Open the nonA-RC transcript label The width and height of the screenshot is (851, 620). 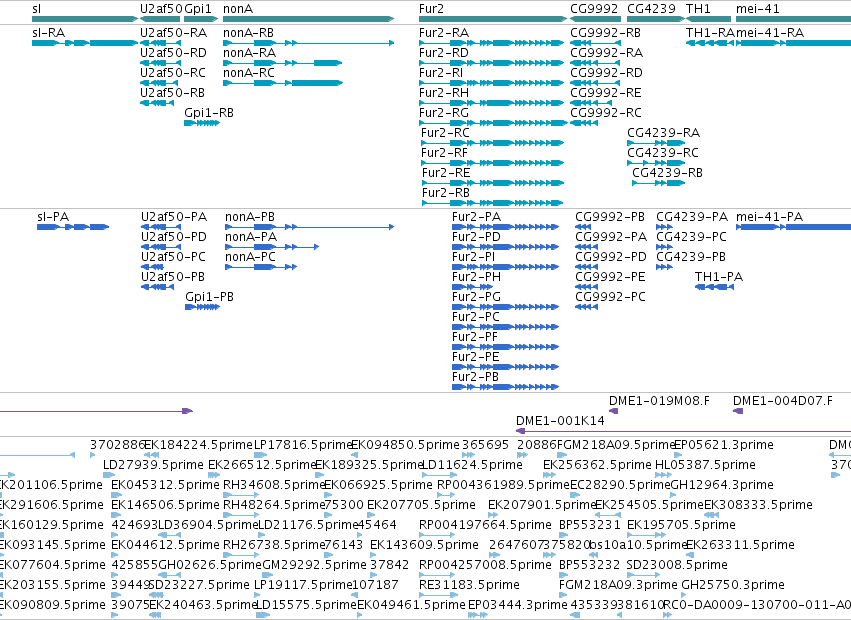(x=249, y=73)
